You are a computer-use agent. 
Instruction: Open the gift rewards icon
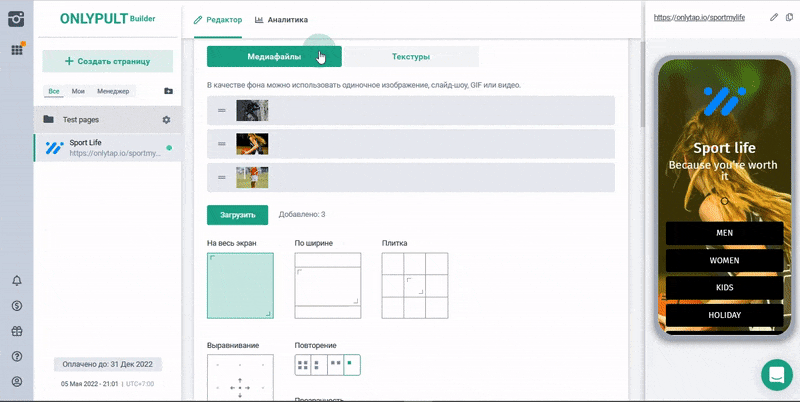16,331
